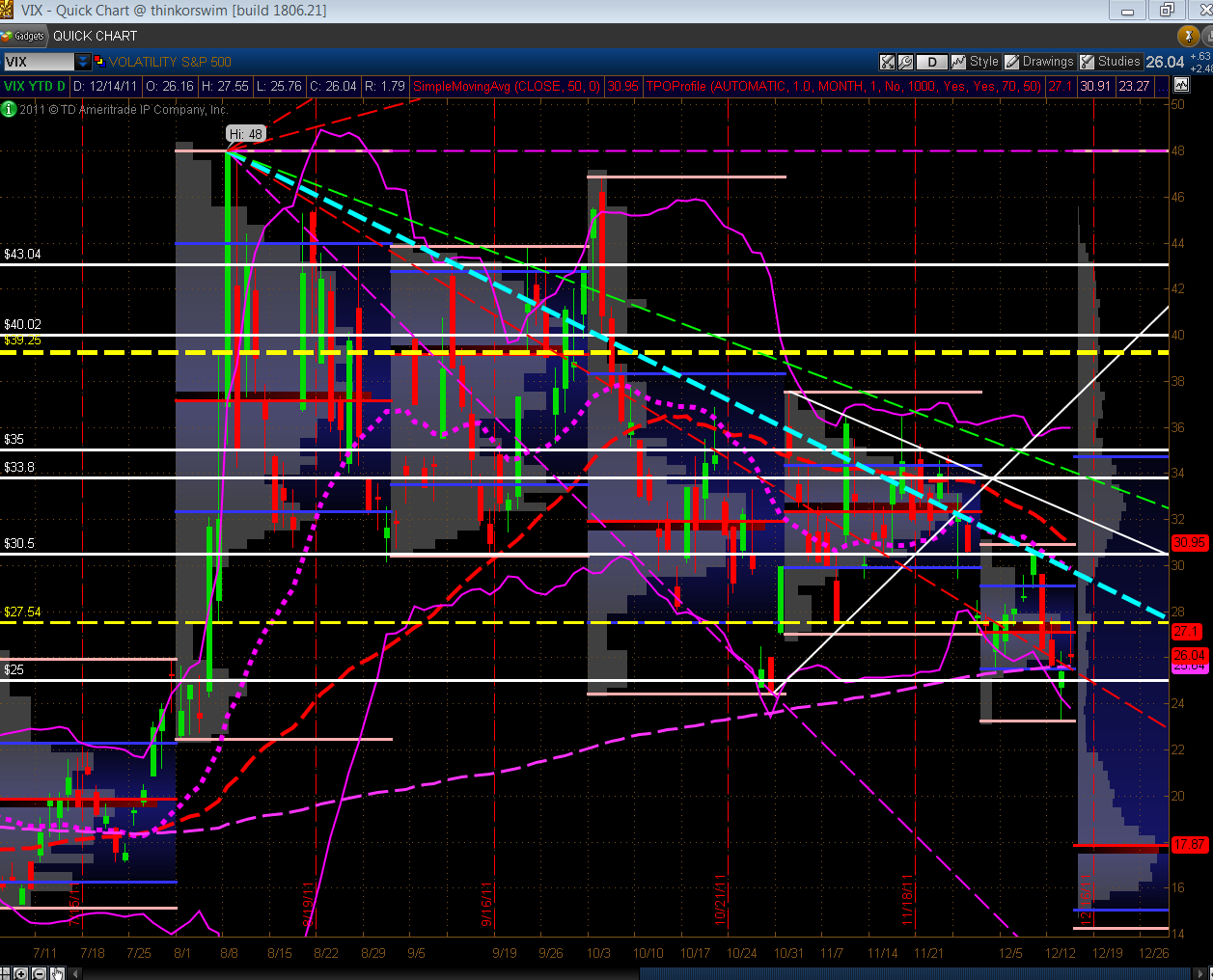Toggle the D daily aggregation button

click(x=931, y=62)
